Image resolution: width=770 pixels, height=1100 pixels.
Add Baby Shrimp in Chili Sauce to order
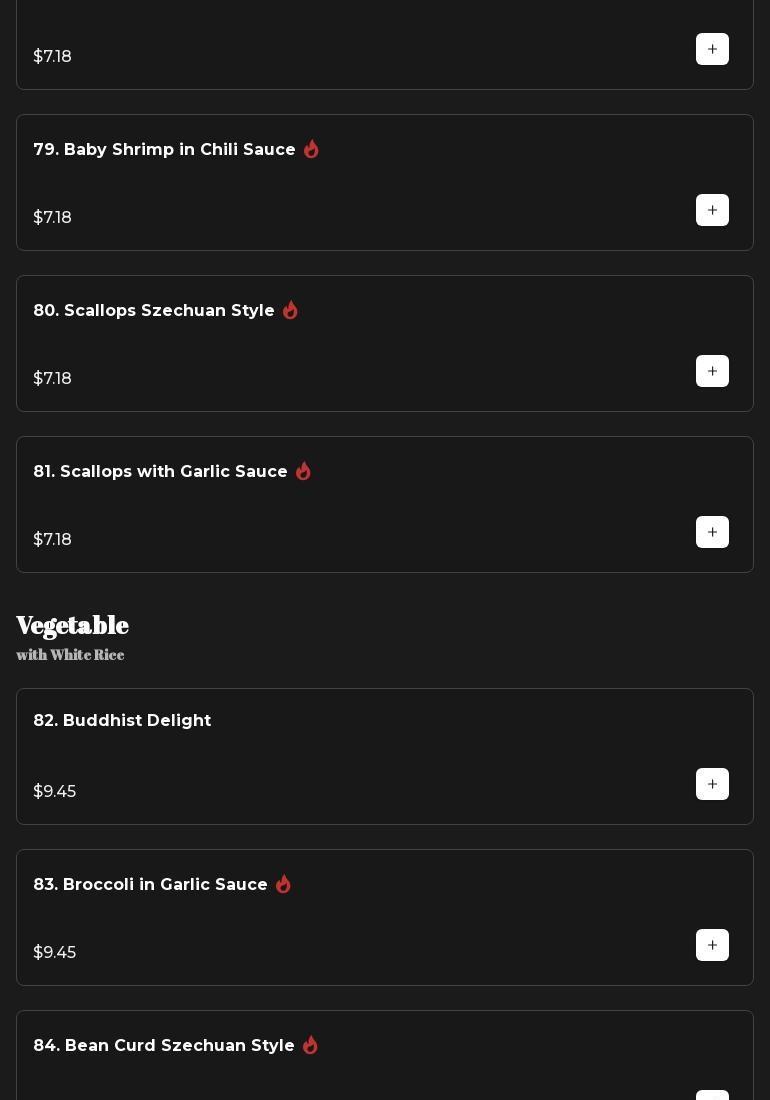[712, 210]
